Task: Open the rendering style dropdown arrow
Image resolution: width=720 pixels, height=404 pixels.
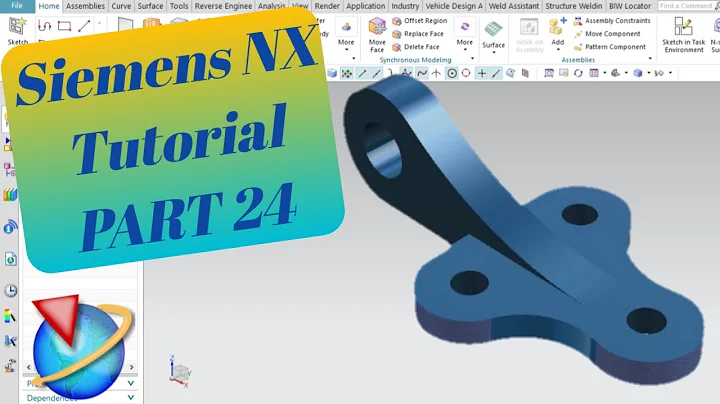Action: pos(626,73)
